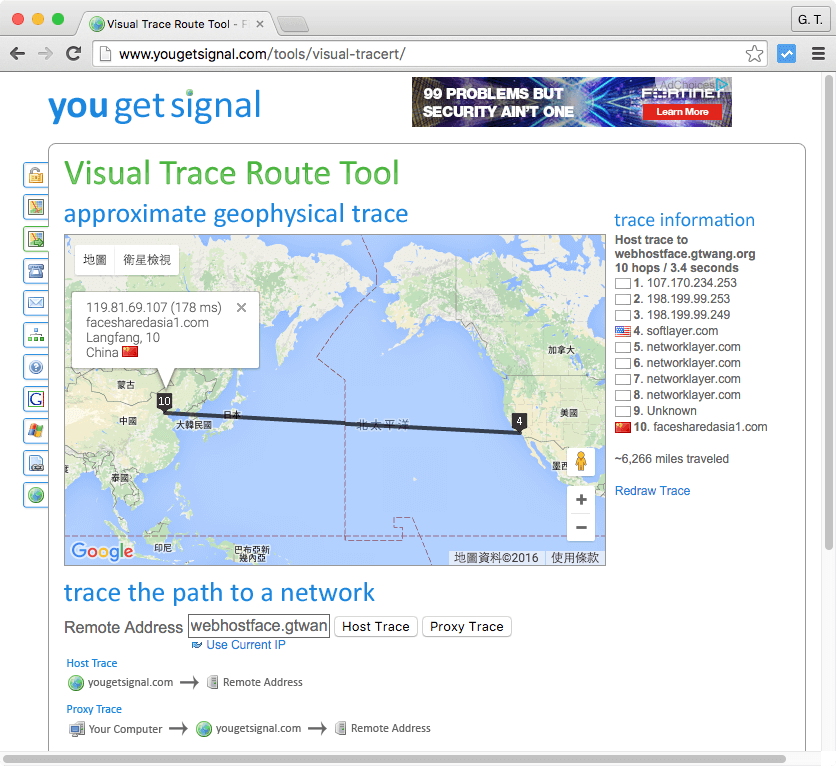This screenshot has height=766, width=836.
Task: Click the padlock tool icon in sidebar
Action: tap(36, 176)
